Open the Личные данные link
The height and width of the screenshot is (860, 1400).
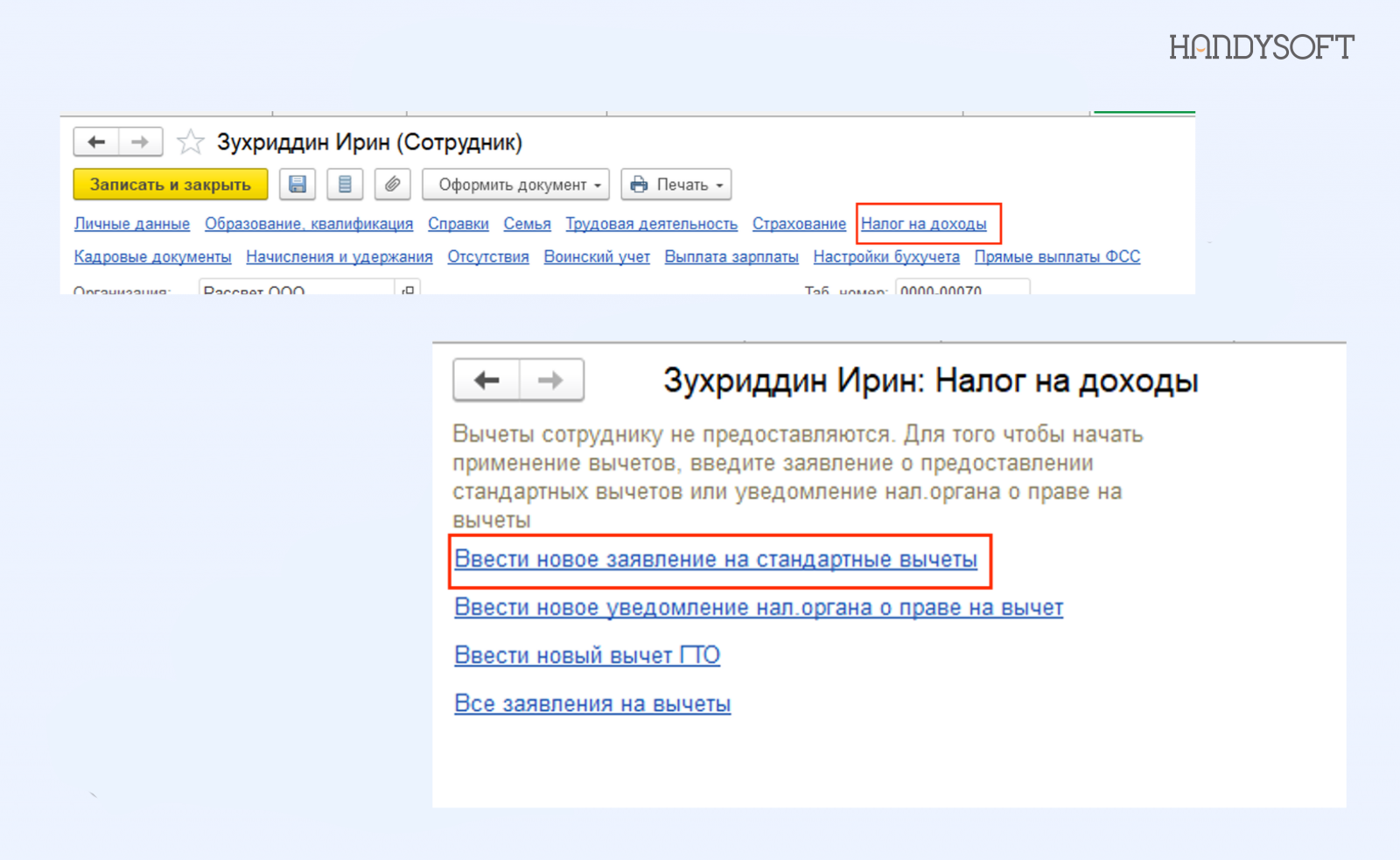click(x=132, y=224)
